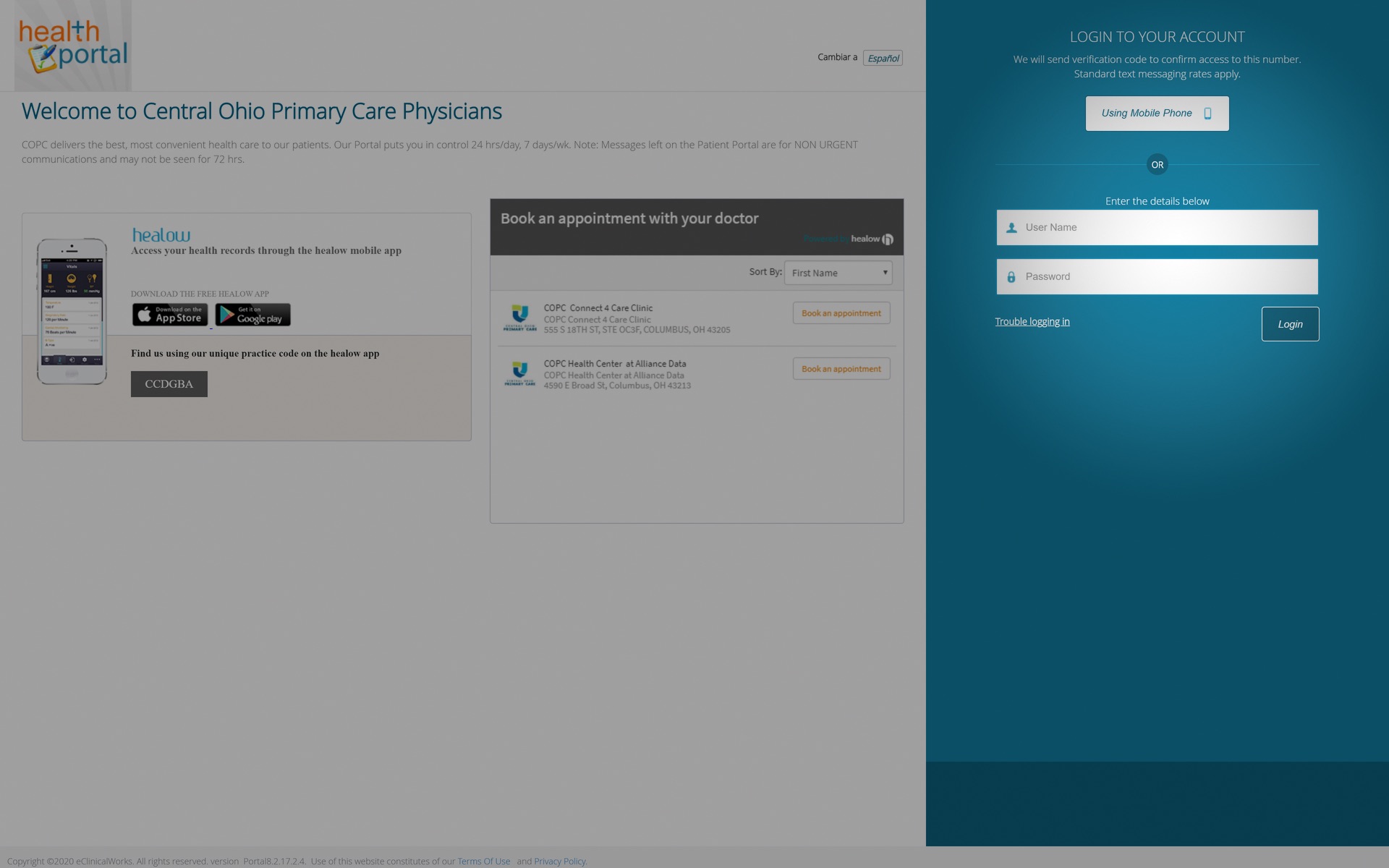This screenshot has width=1389, height=868.
Task: Click the user icon in username field
Action: tap(1012, 227)
